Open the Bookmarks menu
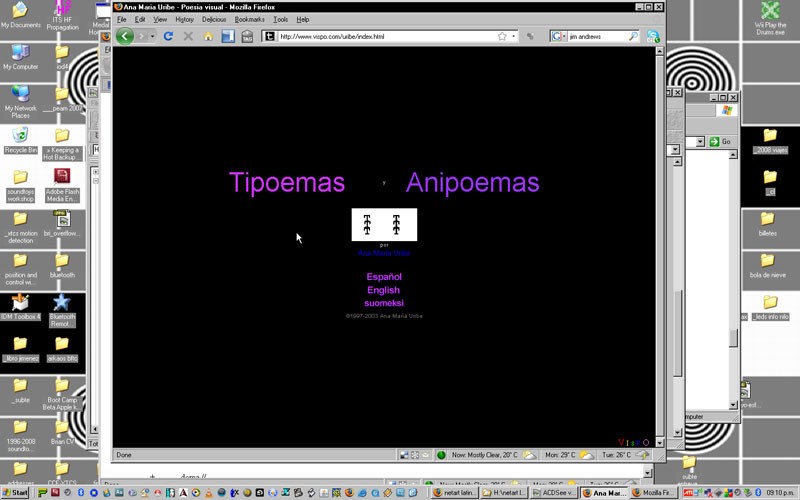Image resolution: width=800 pixels, height=500 pixels. click(x=249, y=19)
